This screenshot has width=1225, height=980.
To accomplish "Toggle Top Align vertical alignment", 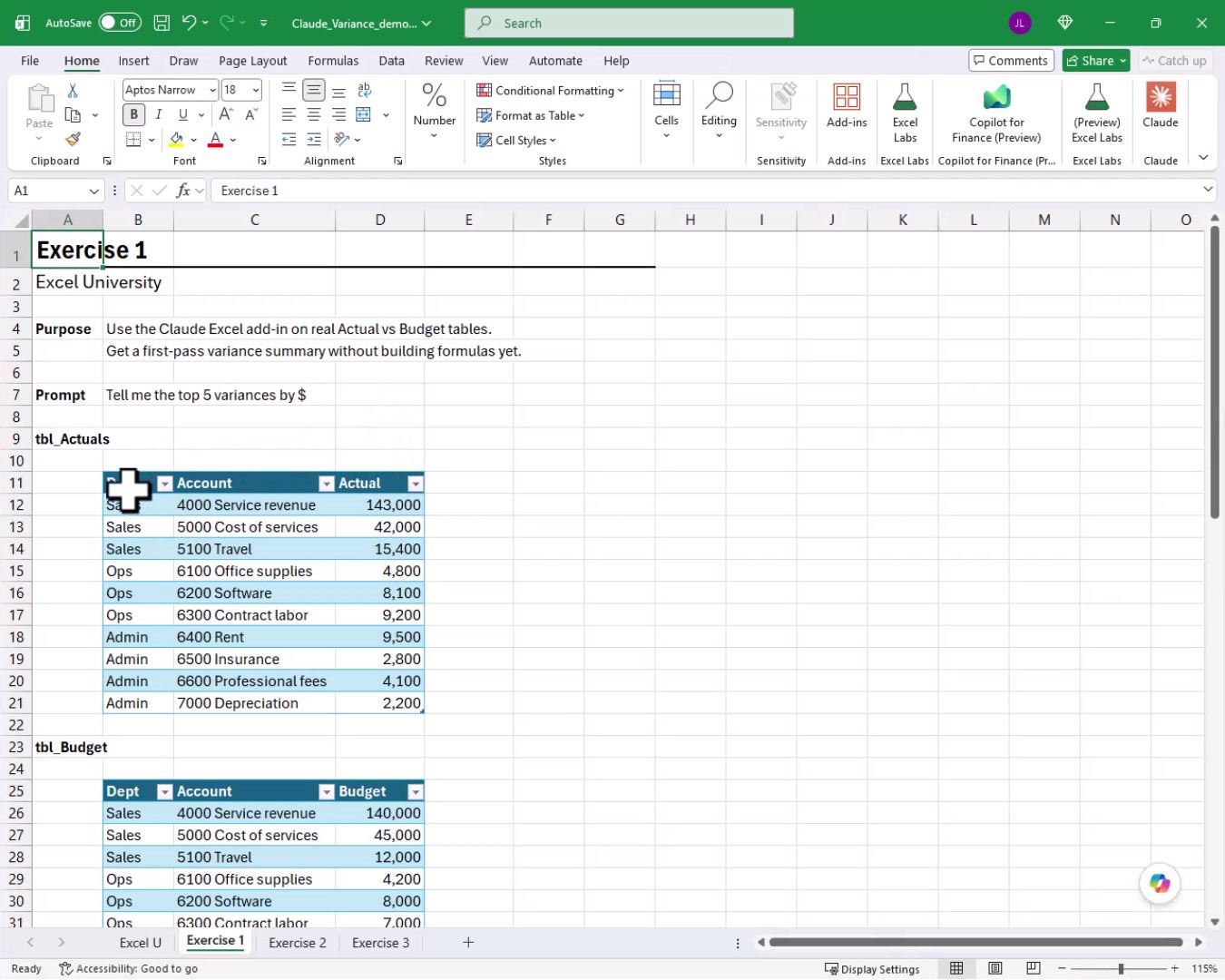I will tap(289, 90).
